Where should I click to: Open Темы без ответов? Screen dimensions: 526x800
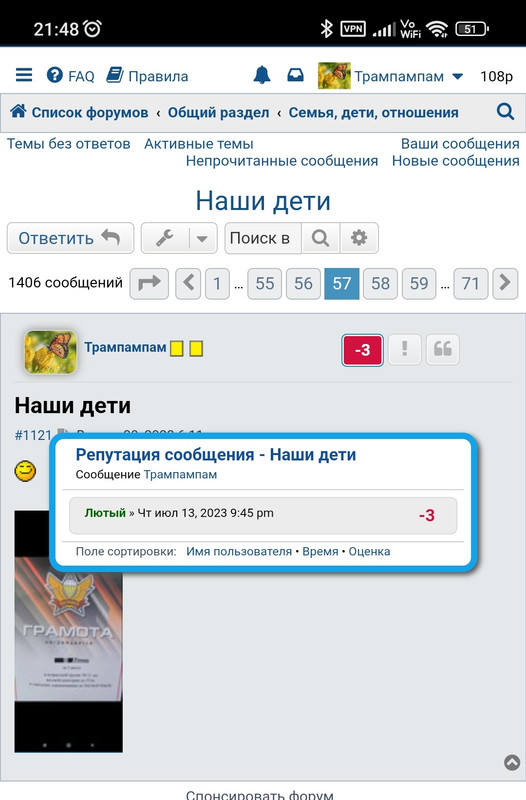point(68,144)
